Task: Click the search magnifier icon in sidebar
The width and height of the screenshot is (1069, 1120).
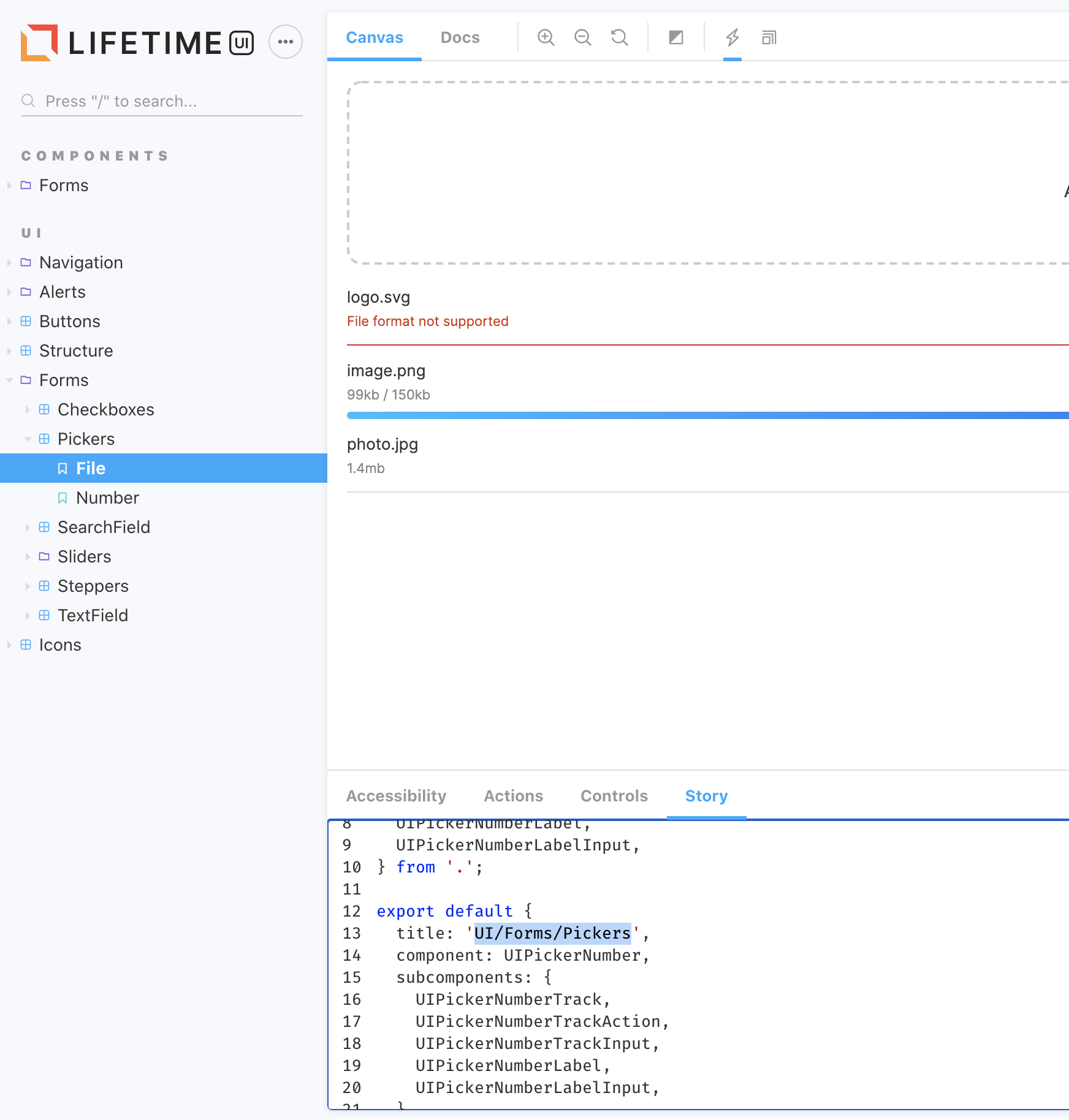Action: (28, 100)
